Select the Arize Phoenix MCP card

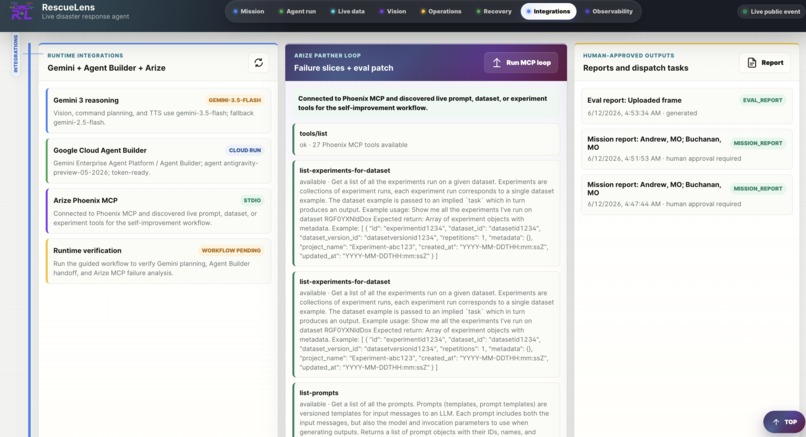[158, 211]
